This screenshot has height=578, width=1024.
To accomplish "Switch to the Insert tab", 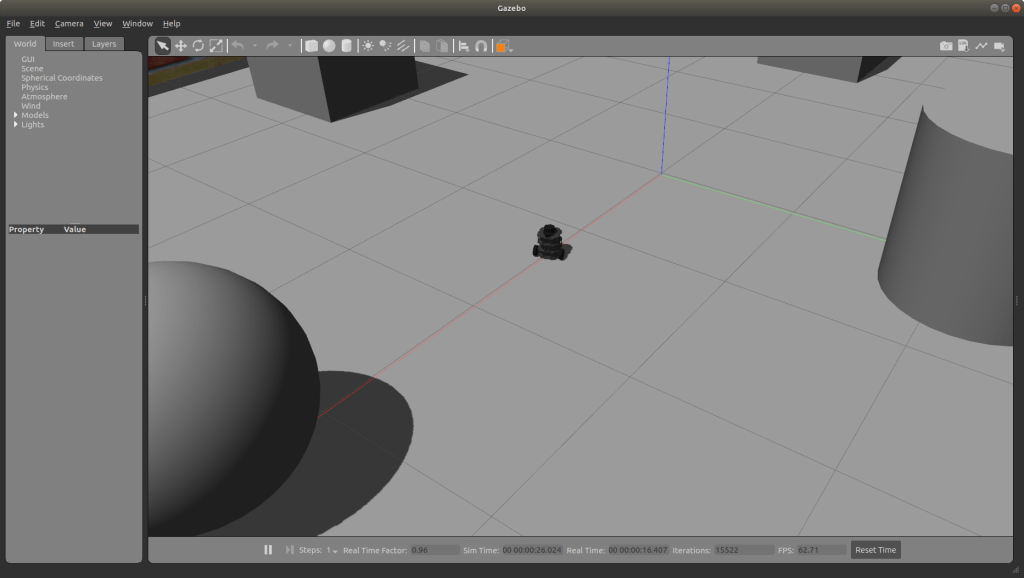I will 63,44.
